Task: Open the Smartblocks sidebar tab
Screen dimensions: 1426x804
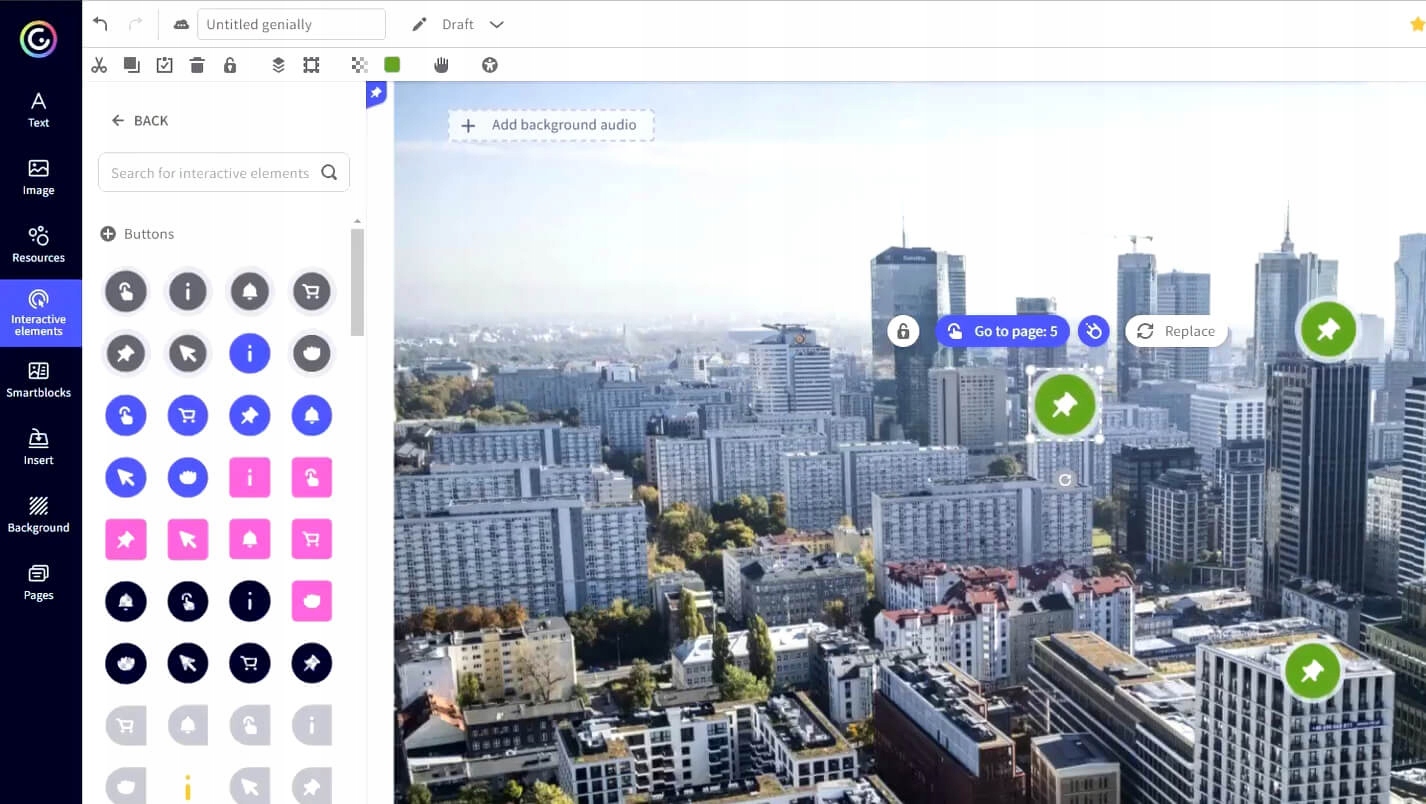Action: [39, 380]
